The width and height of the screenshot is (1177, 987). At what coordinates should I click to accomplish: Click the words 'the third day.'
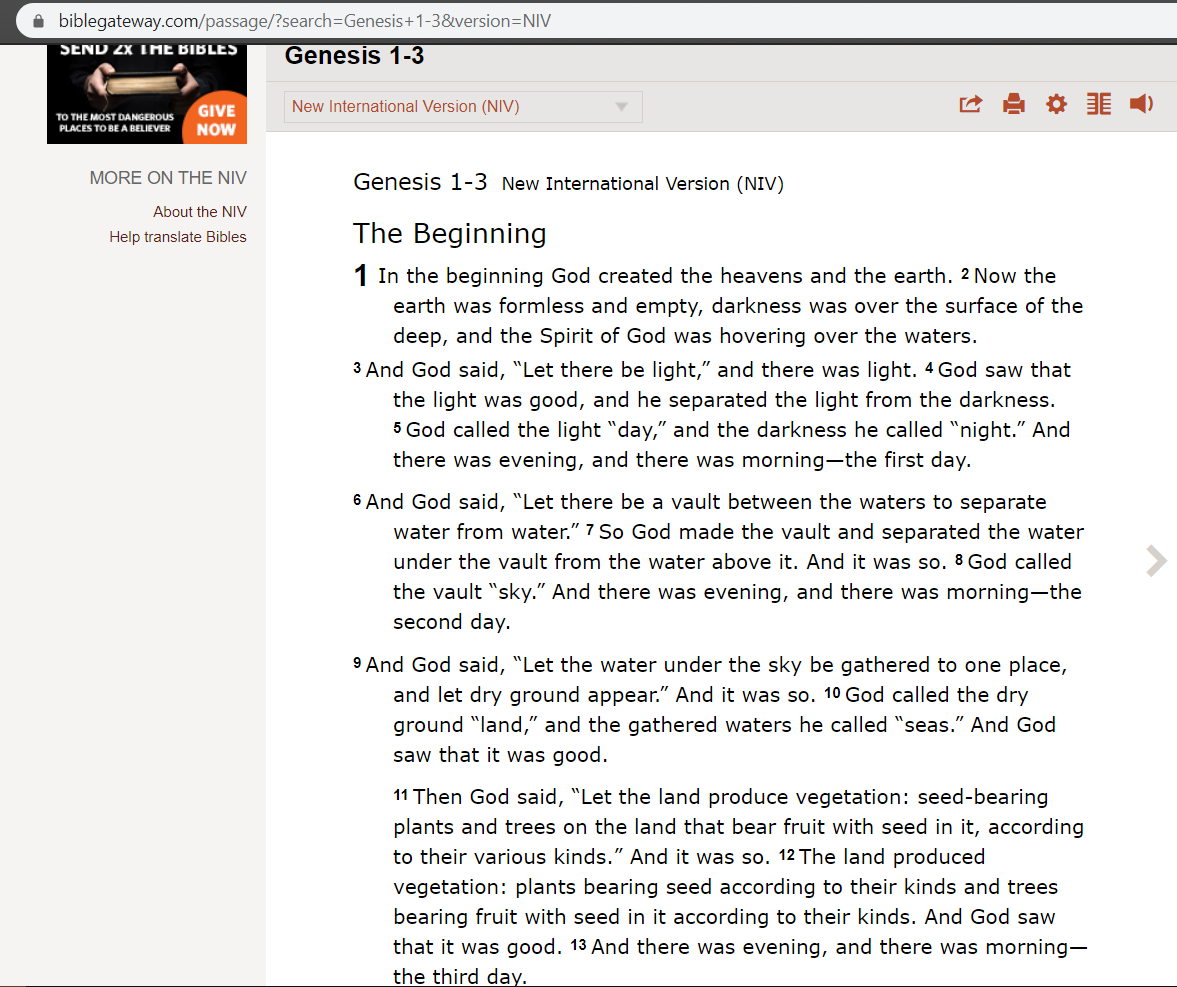point(459,976)
